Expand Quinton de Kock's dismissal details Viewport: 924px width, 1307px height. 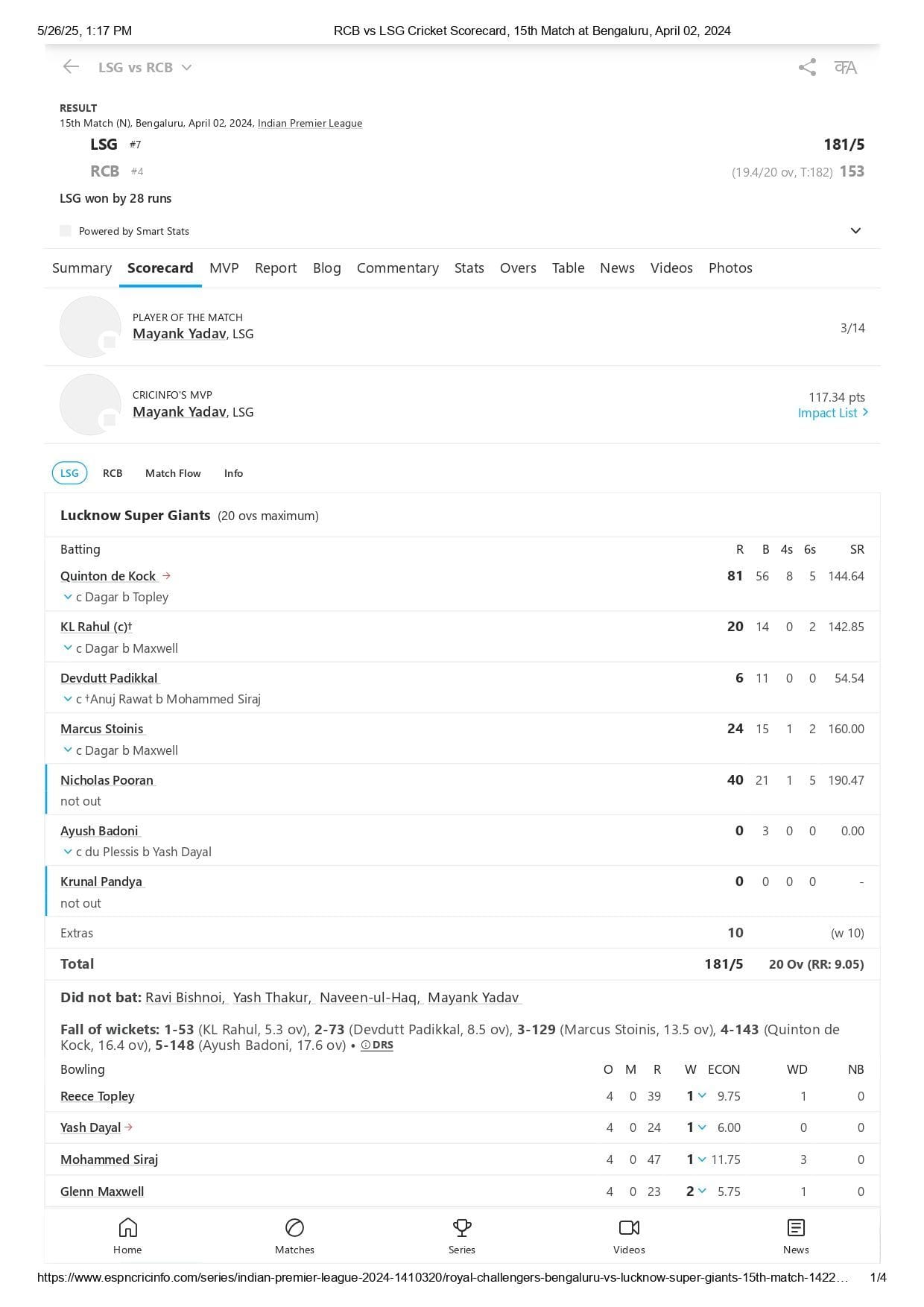tap(68, 597)
